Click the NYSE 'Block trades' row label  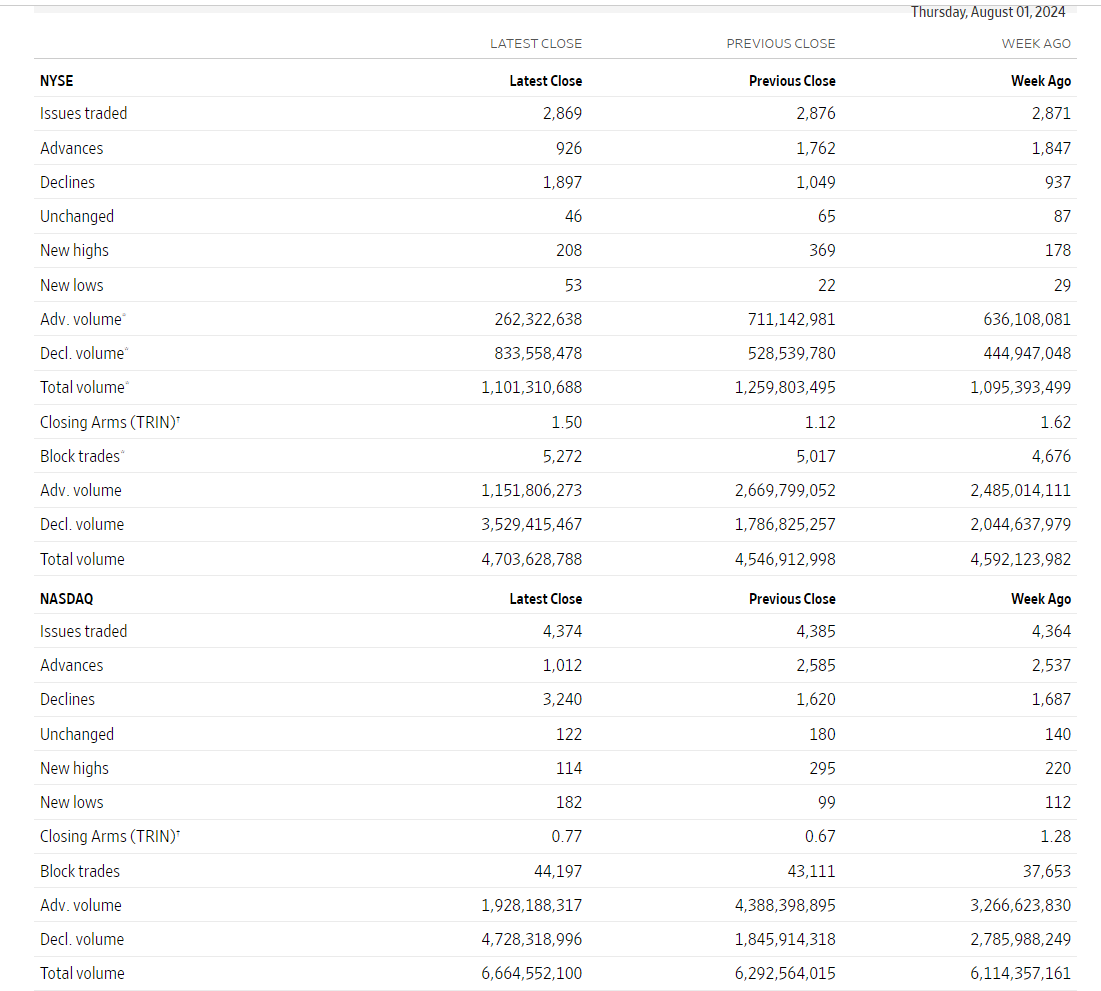click(x=82, y=457)
